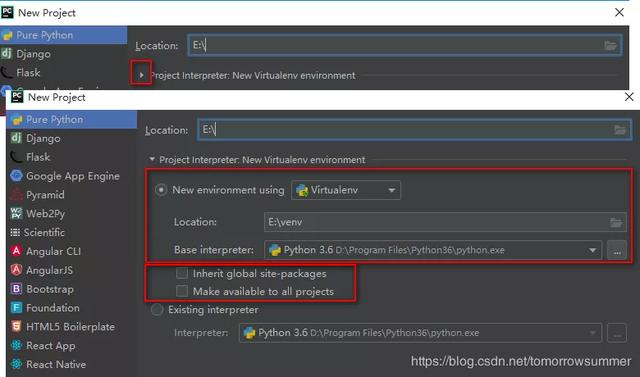640x377 pixels.
Task: Click the base interpreter ellipsis button
Action: coord(617,250)
